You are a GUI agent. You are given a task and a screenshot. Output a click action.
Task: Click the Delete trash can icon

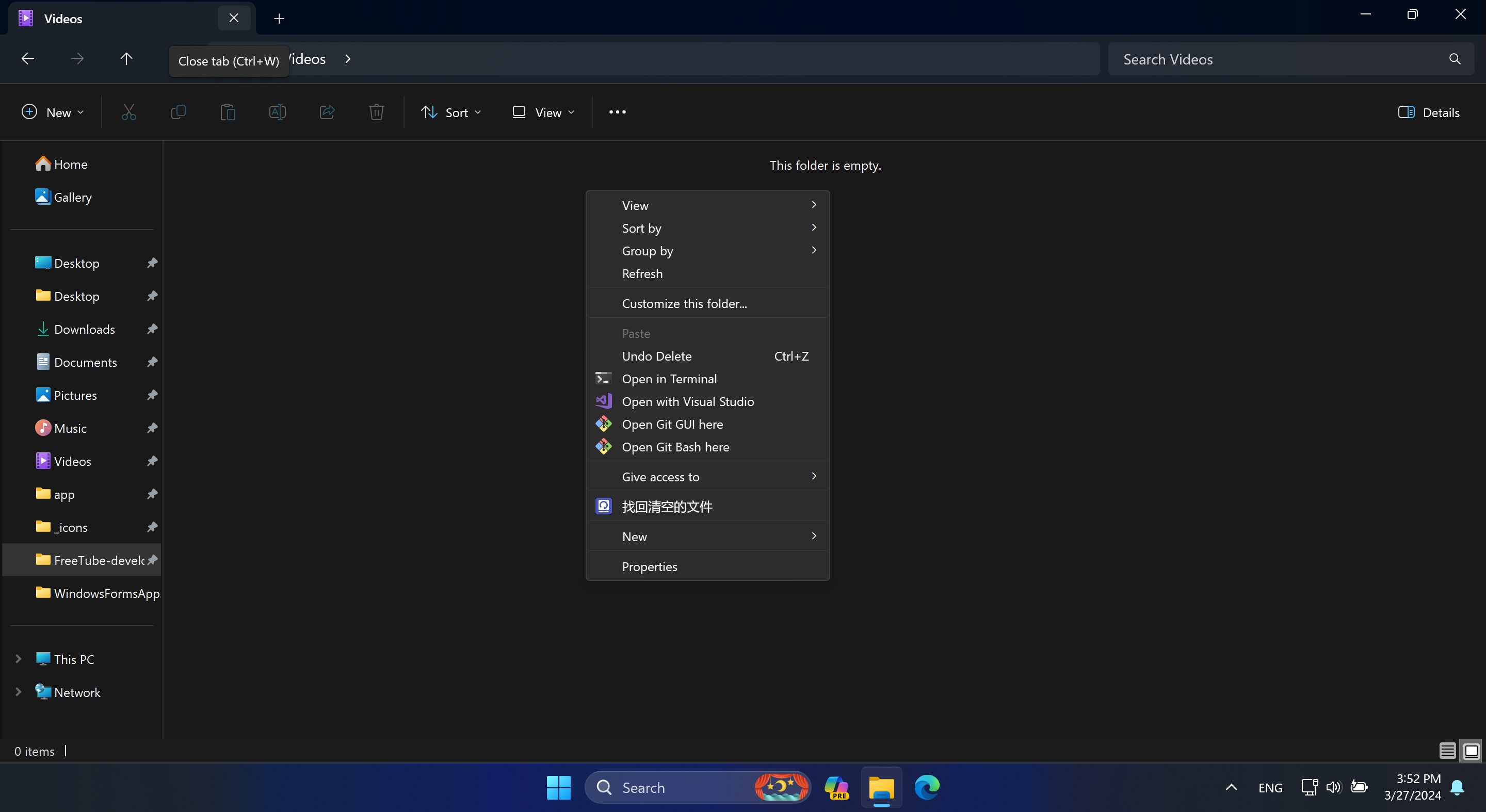tap(376, 112)
